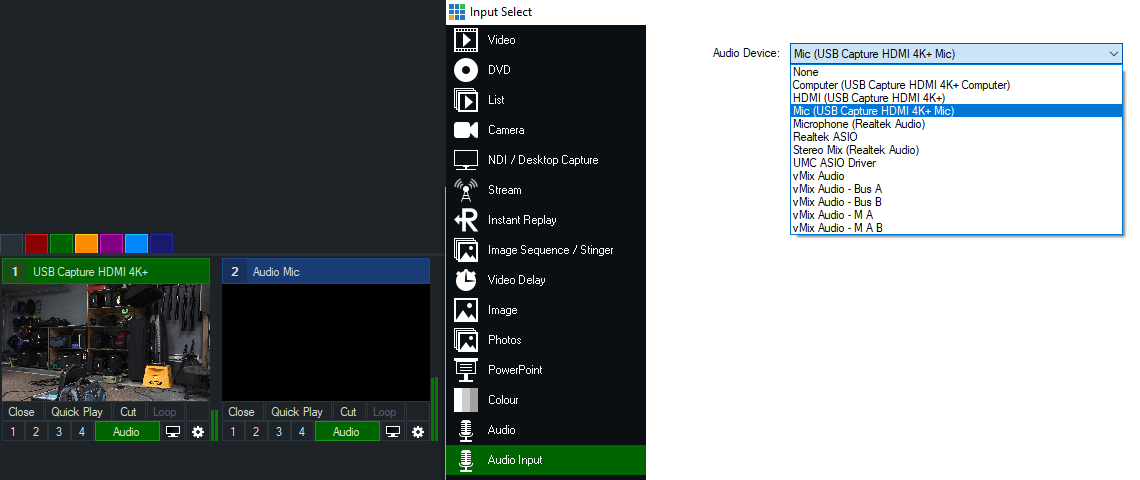Close the USB Capture HDMI 4K+ input
Screen dimensions: 1140x480
coord(22,412)
